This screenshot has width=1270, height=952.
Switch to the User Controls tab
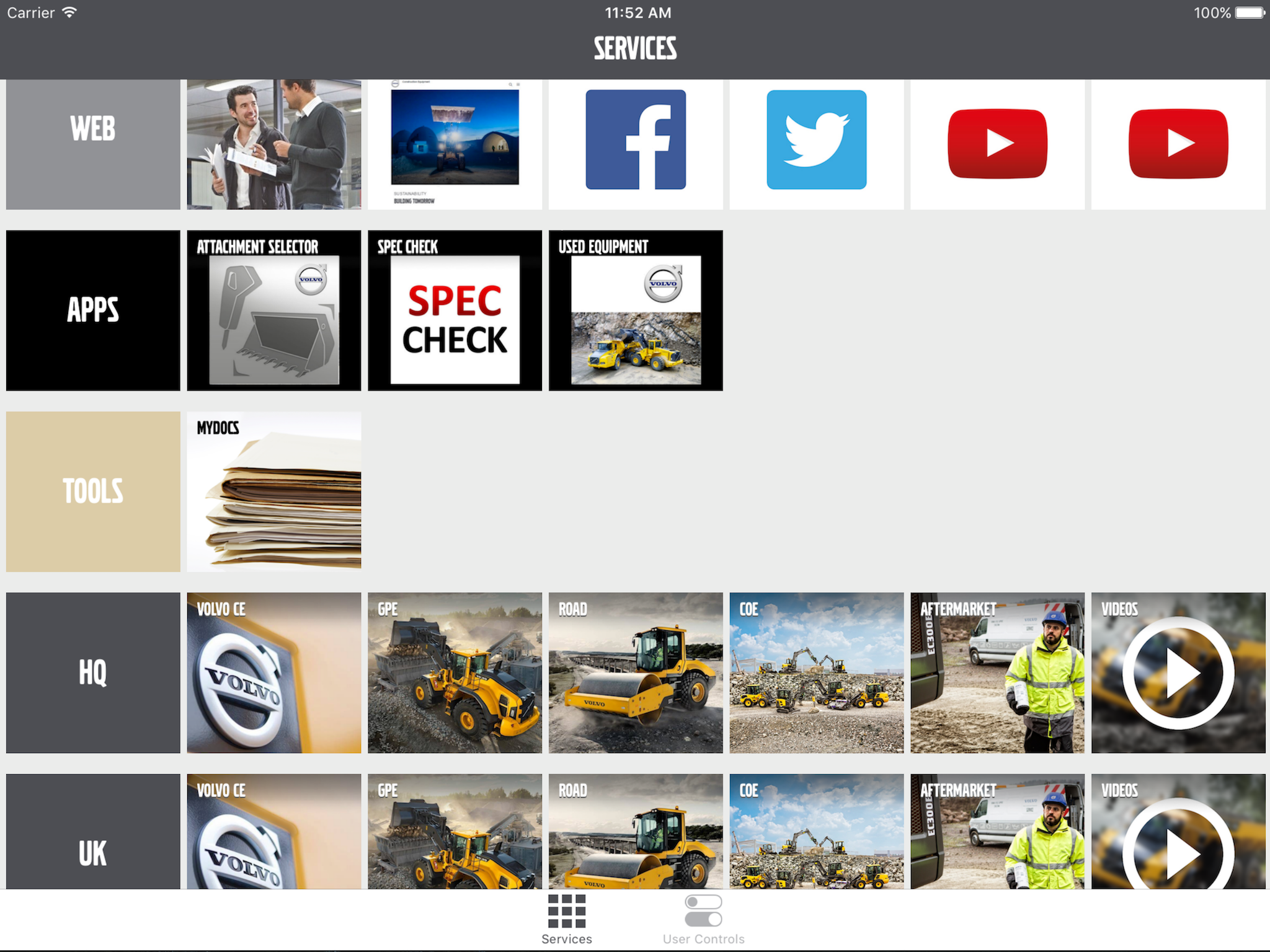pyautogui.click(x=704, y=920)
